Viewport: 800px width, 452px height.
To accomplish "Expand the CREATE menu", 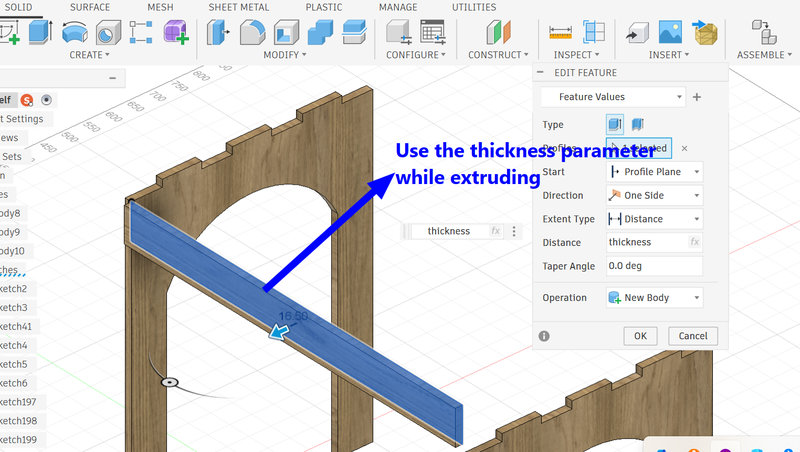I will pyautogui.click(x=89, y=55).
